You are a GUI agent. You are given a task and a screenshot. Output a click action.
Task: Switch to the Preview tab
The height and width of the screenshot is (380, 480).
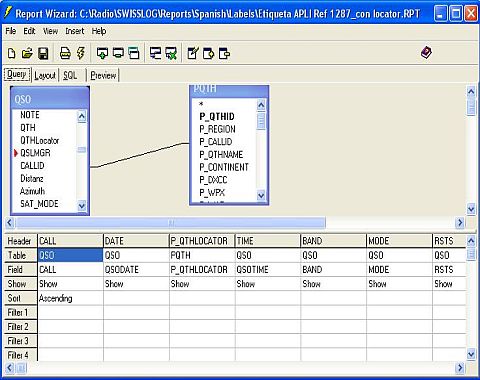[x=103, y=75]
